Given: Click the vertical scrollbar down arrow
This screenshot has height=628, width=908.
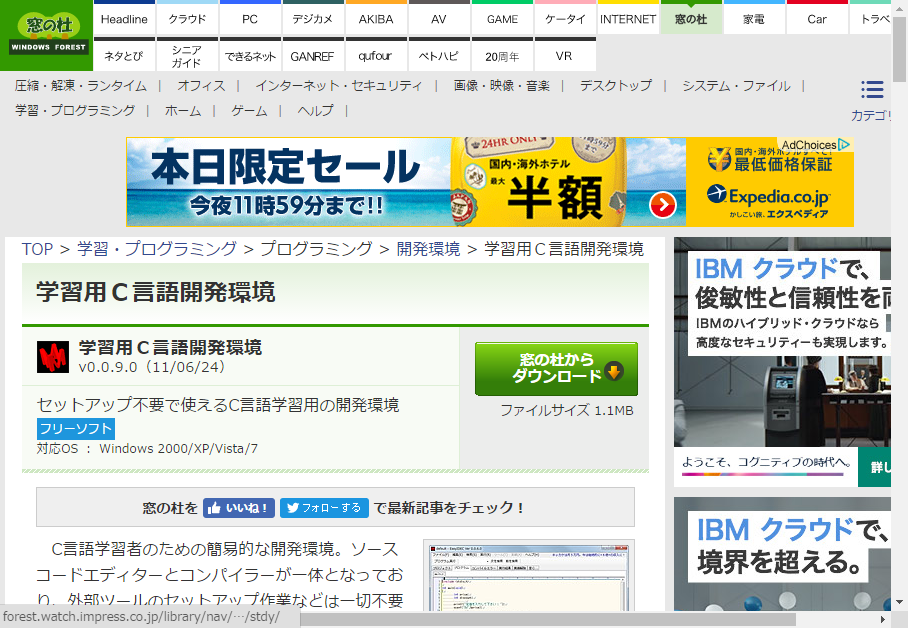Looking at the screenshot, I should 899,603.
